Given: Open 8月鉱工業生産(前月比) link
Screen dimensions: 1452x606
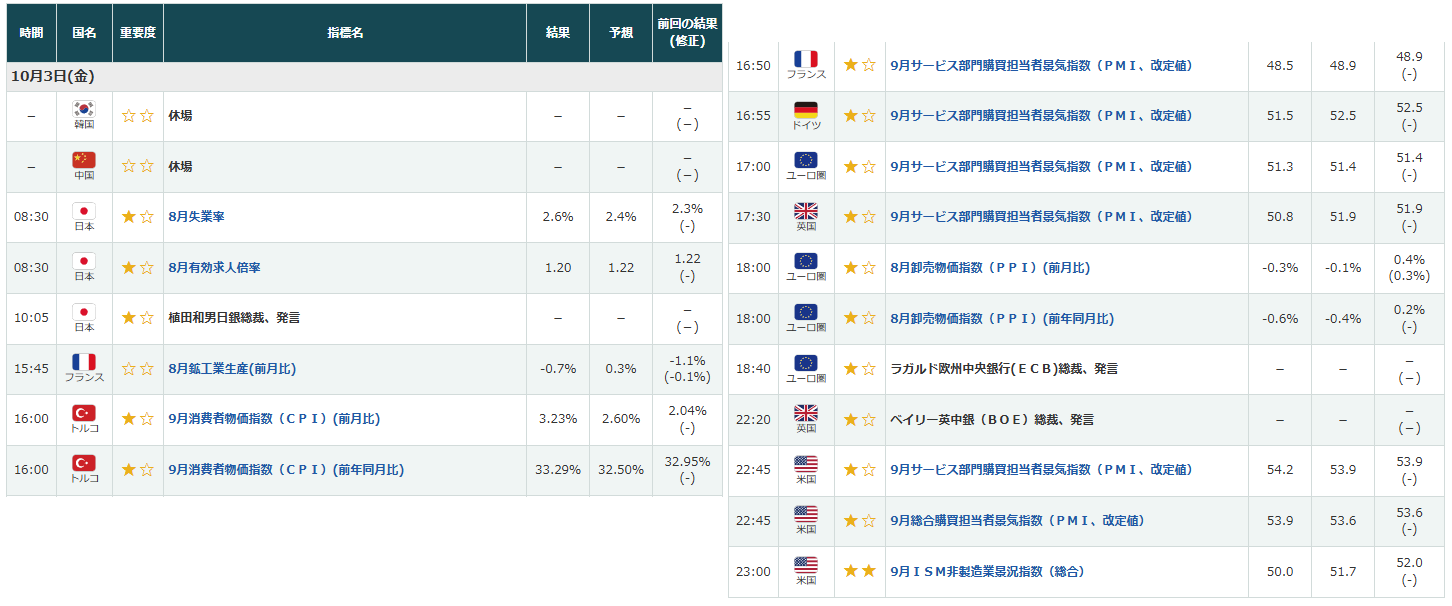Looking at the screenshot, I should 232,369.
